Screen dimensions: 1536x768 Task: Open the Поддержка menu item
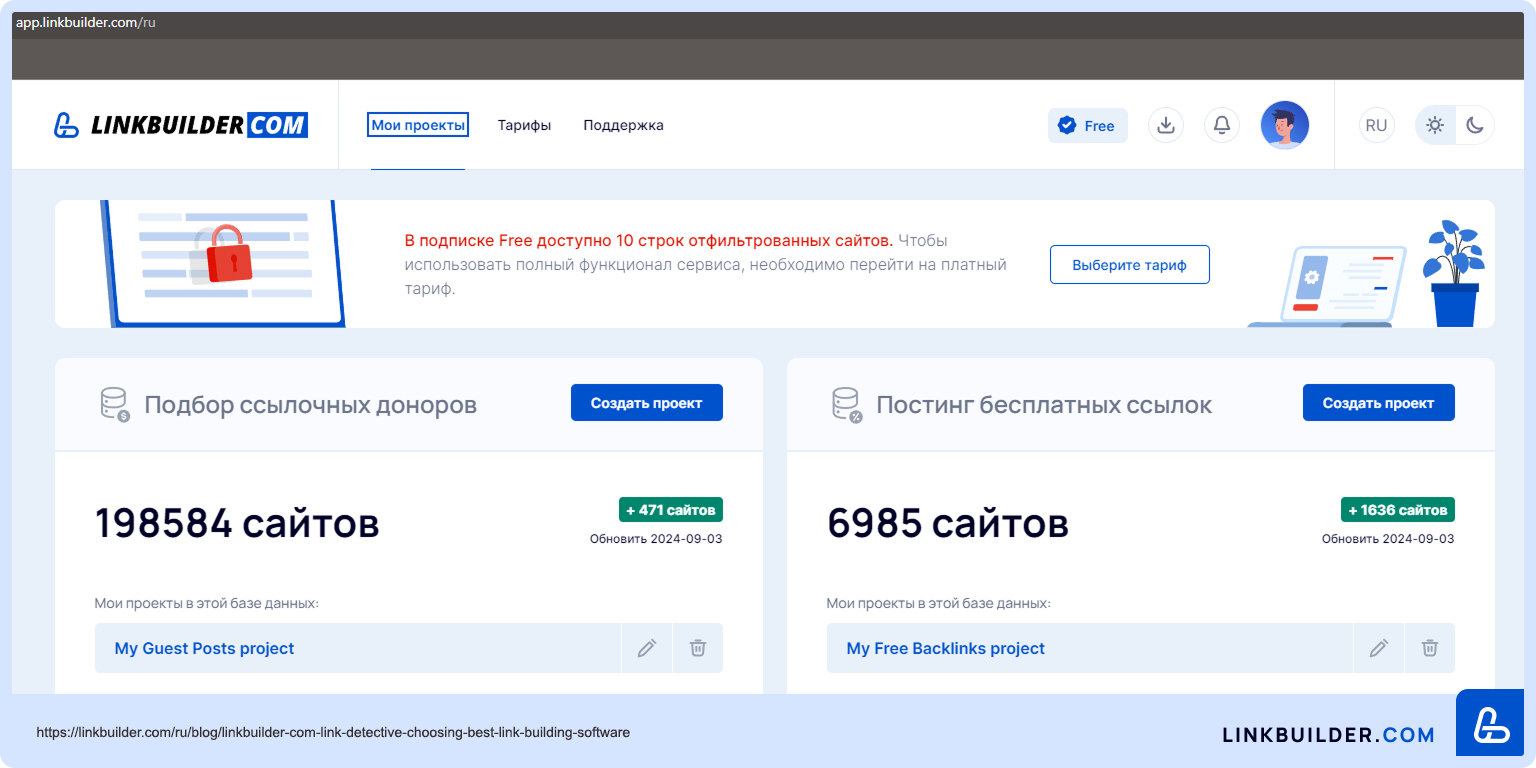(x=623, y=125)
